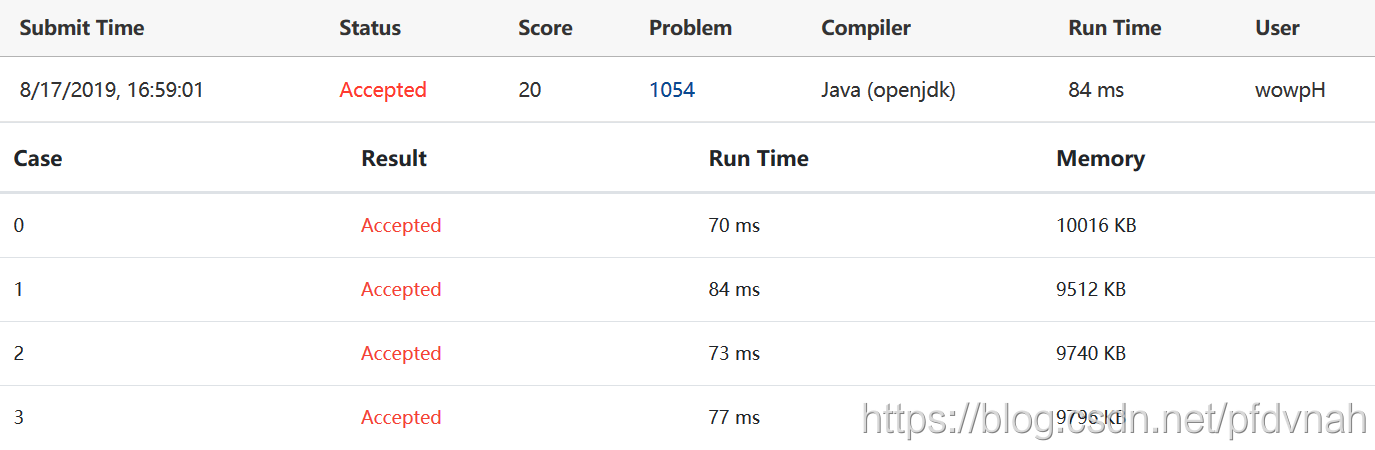Click the user name wowpH
Viewport: 1375px width, 450px height.
pyautogui.click(x=1290, y=90)
